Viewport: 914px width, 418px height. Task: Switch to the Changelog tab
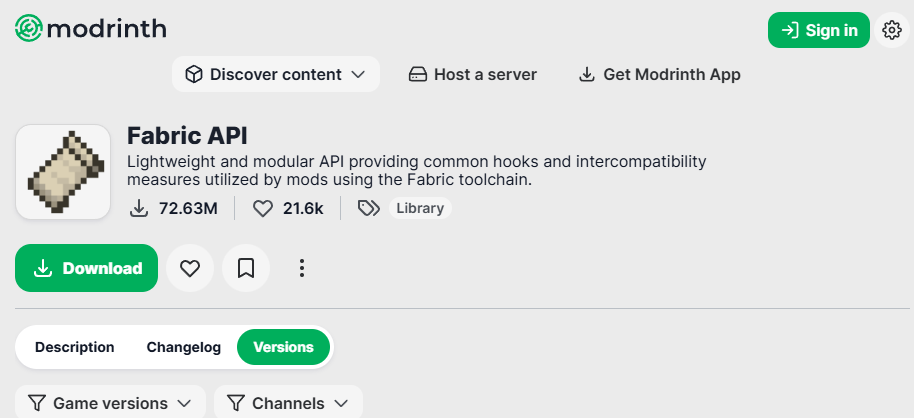[x=184, y=347]
